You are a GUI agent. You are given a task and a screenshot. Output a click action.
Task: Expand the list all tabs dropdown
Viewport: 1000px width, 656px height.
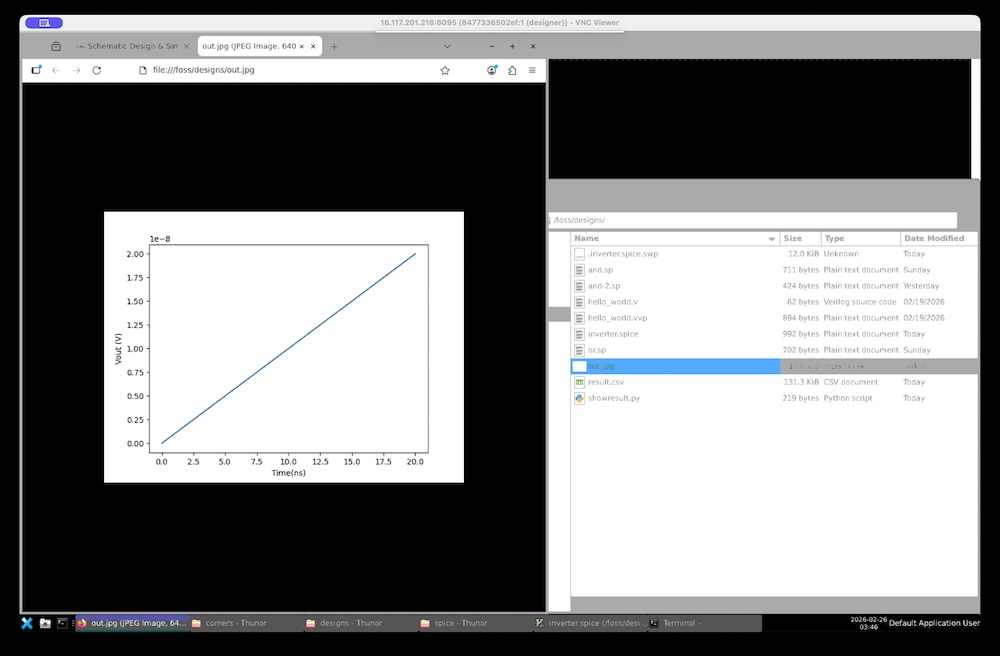[447, 46]
